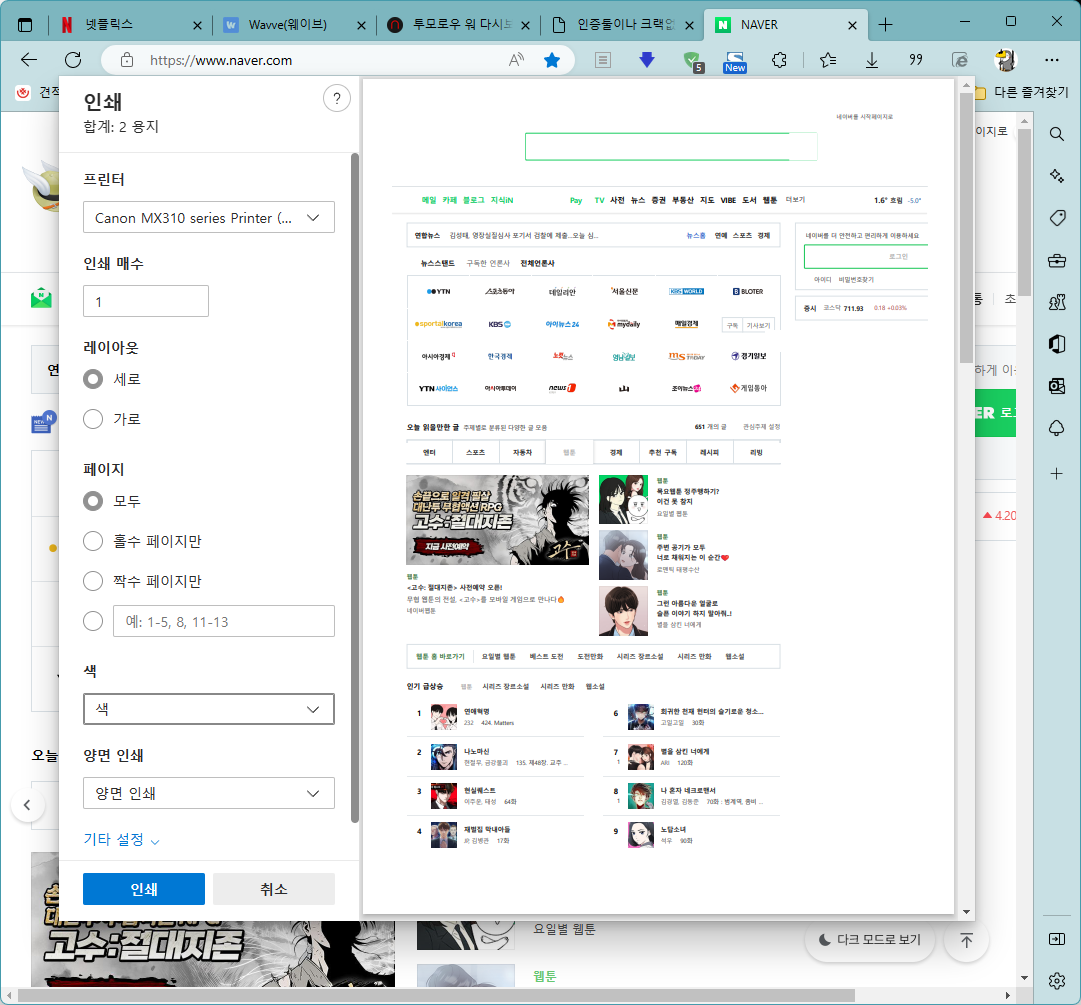Image resolution: width=1081 pixels, height=1005 pixels.
Task: Toggle sidebar layout icon near bottom
Action: pos(1057,939)
